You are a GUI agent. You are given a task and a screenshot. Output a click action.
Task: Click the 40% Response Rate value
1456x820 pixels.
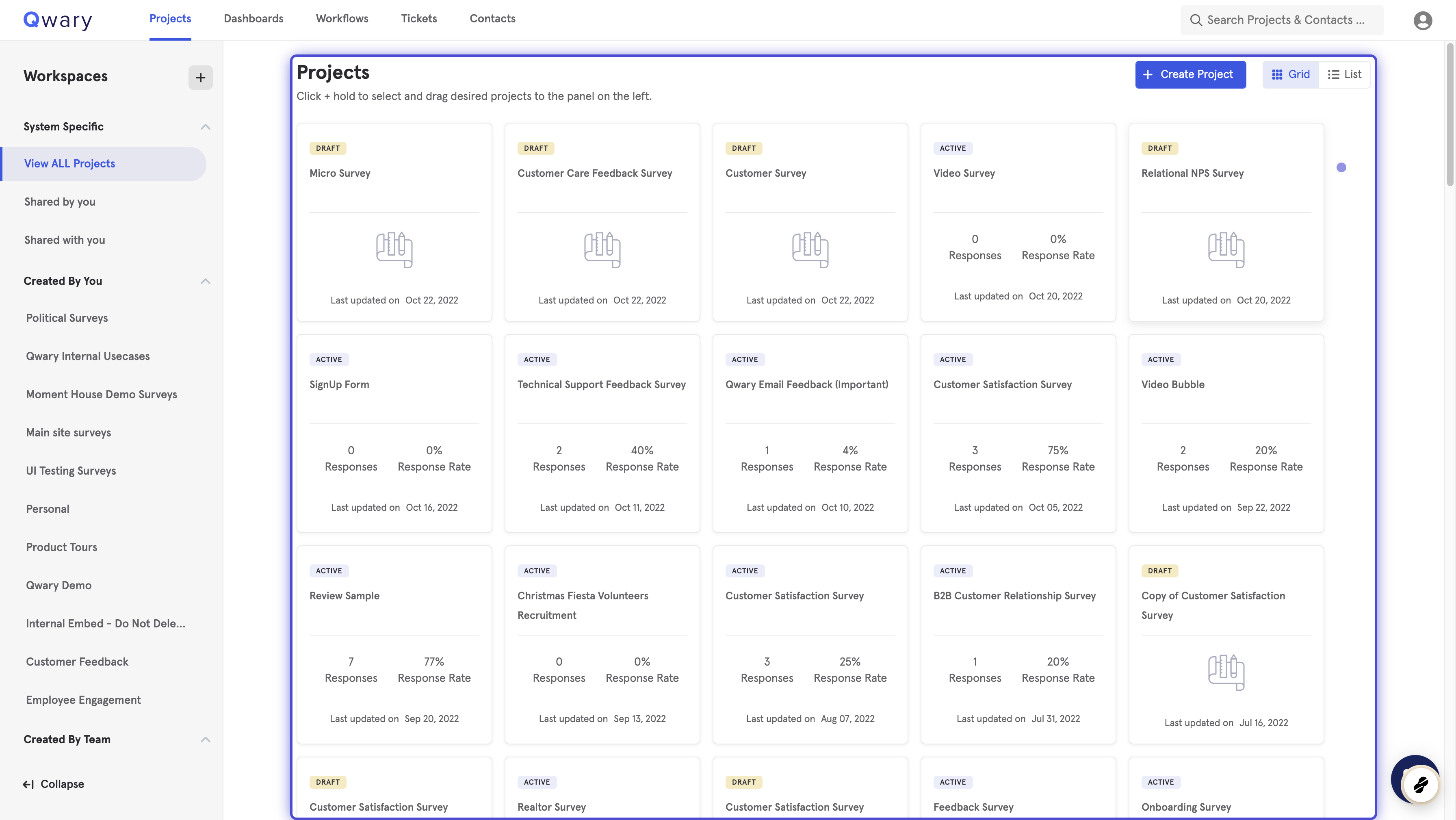641,451
